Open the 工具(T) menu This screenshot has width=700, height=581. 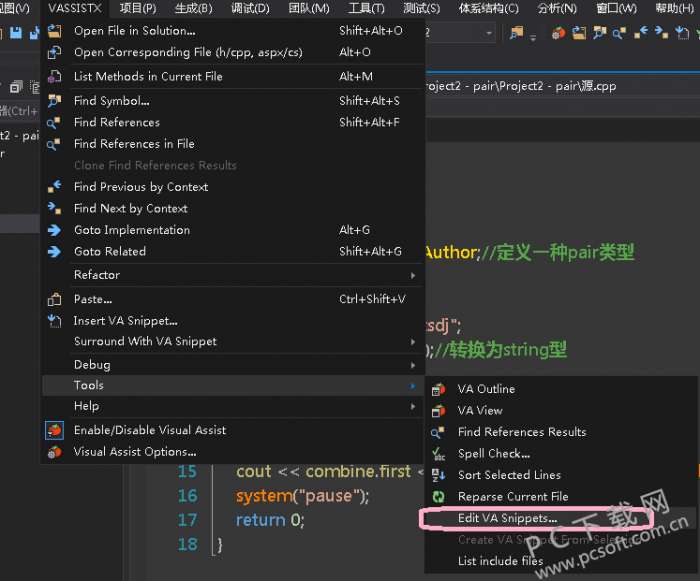pos(366,8)
